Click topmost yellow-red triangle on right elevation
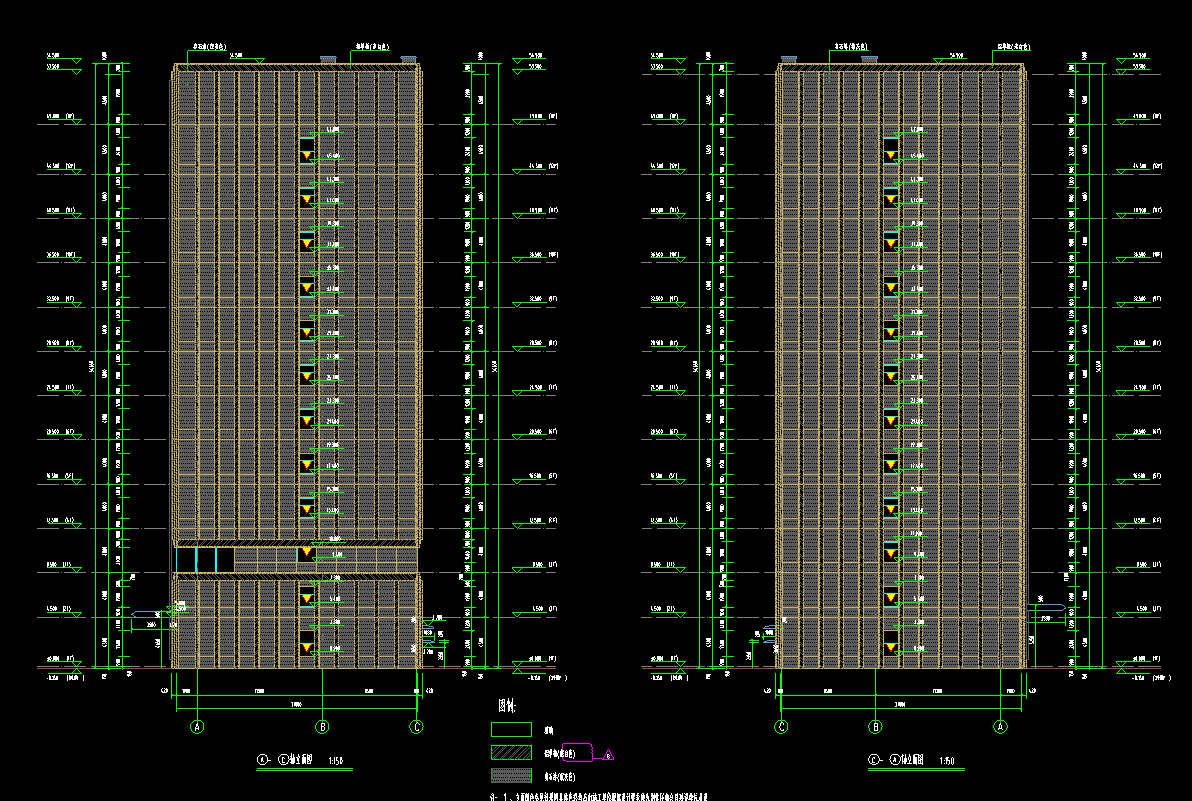 tap(890, 155)
